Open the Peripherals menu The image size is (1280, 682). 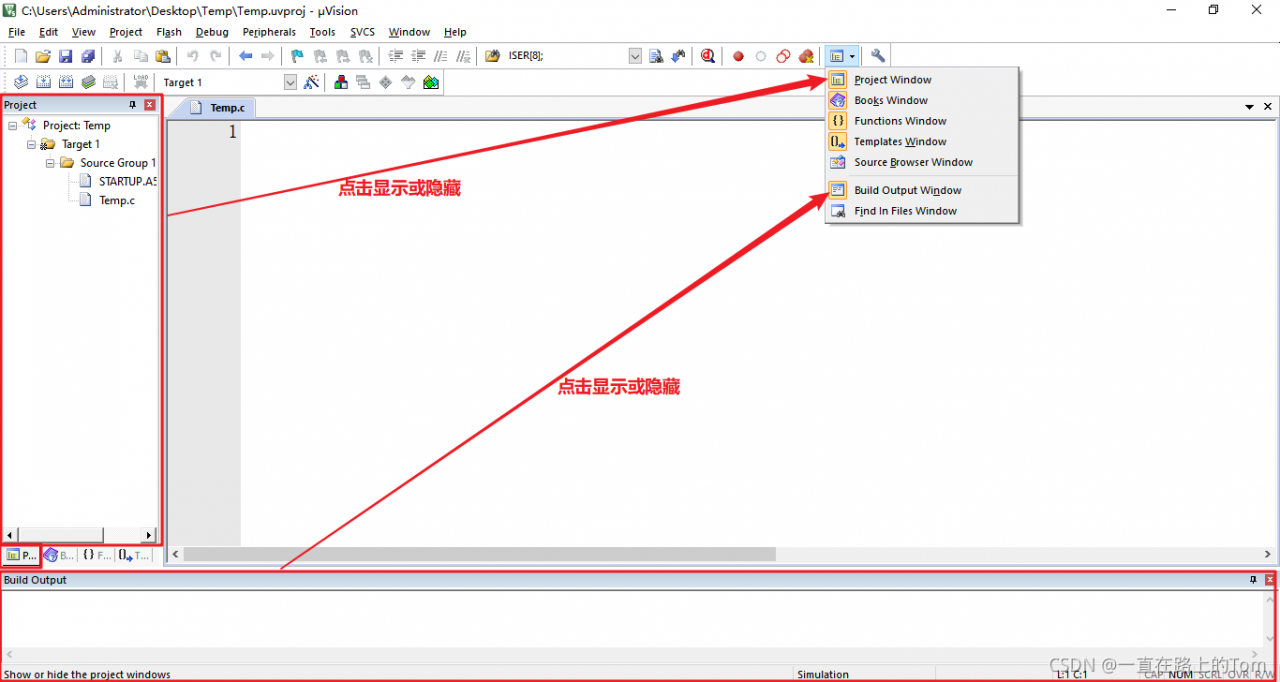tap(269, 32)
